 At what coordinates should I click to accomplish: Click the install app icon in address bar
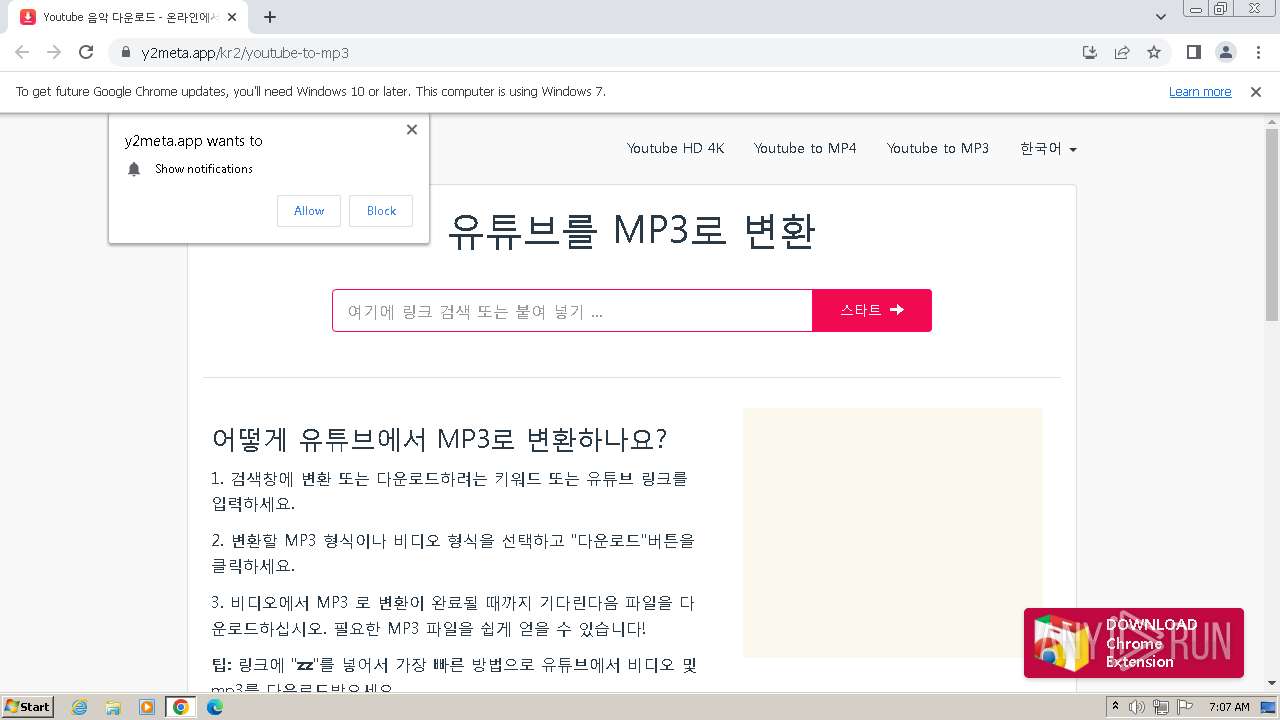(x=1090, y=52)
